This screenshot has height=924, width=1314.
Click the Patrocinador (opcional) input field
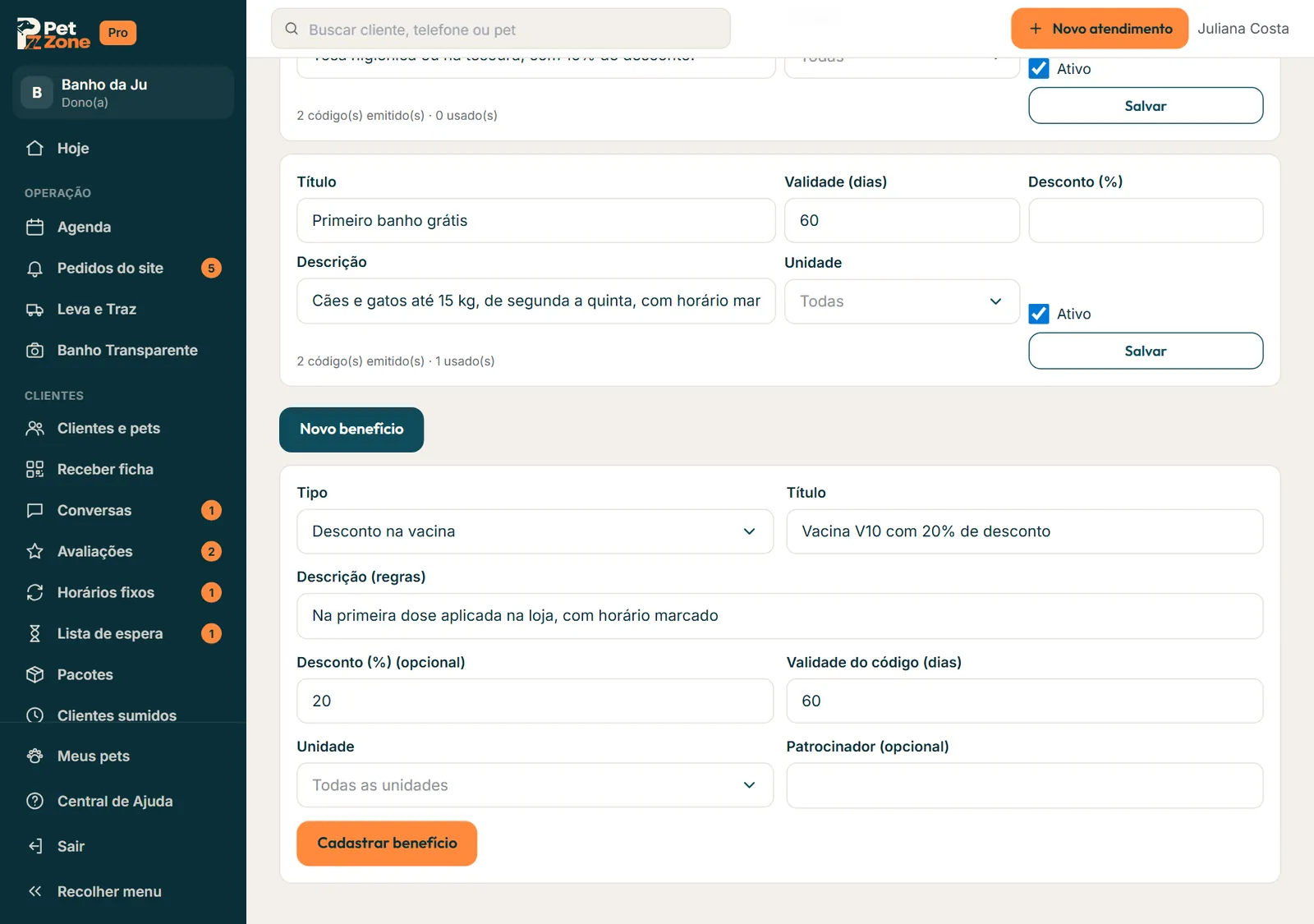(x=1024, y=785)
